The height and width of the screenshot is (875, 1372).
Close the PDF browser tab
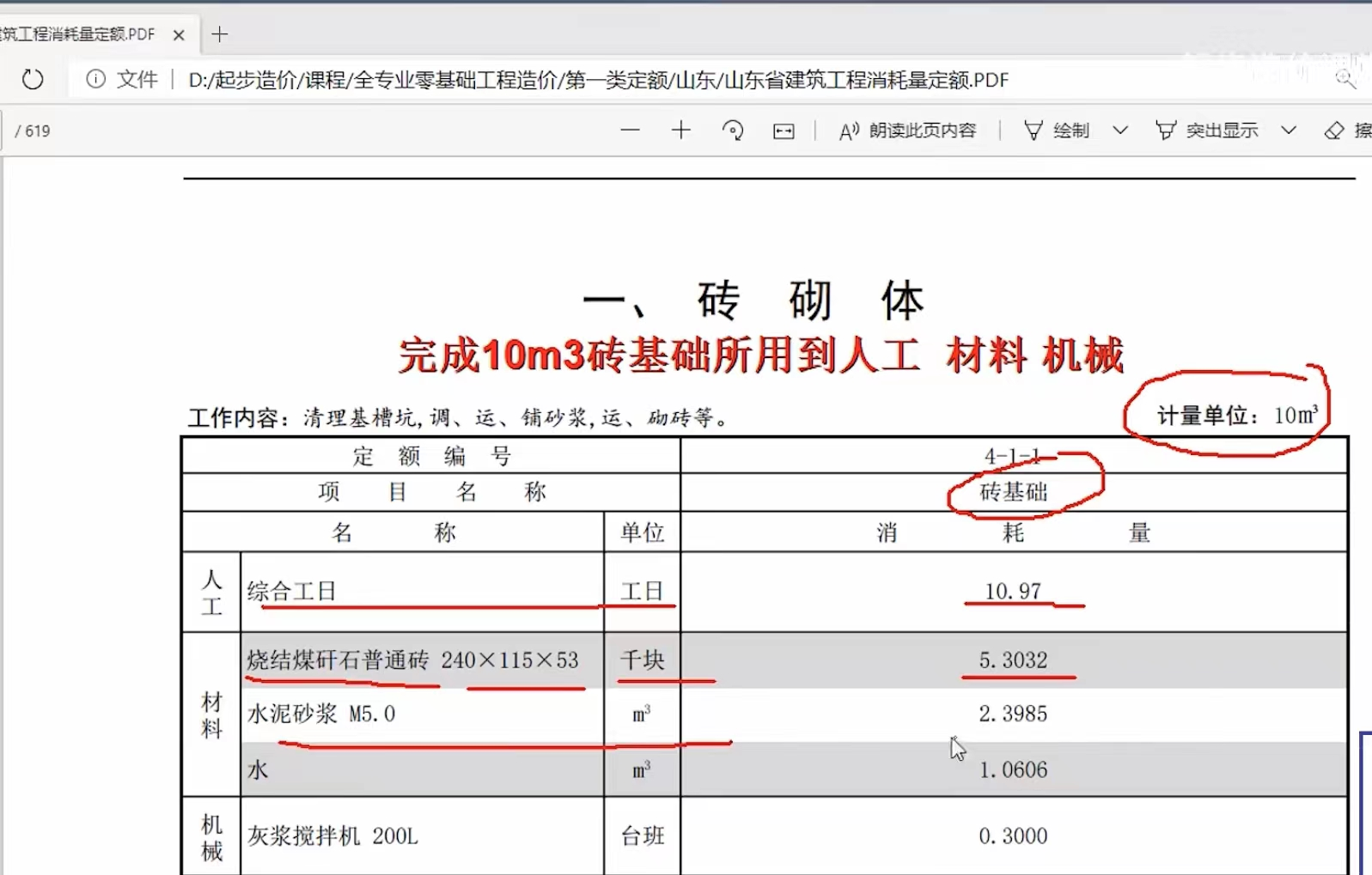(179, 35)
